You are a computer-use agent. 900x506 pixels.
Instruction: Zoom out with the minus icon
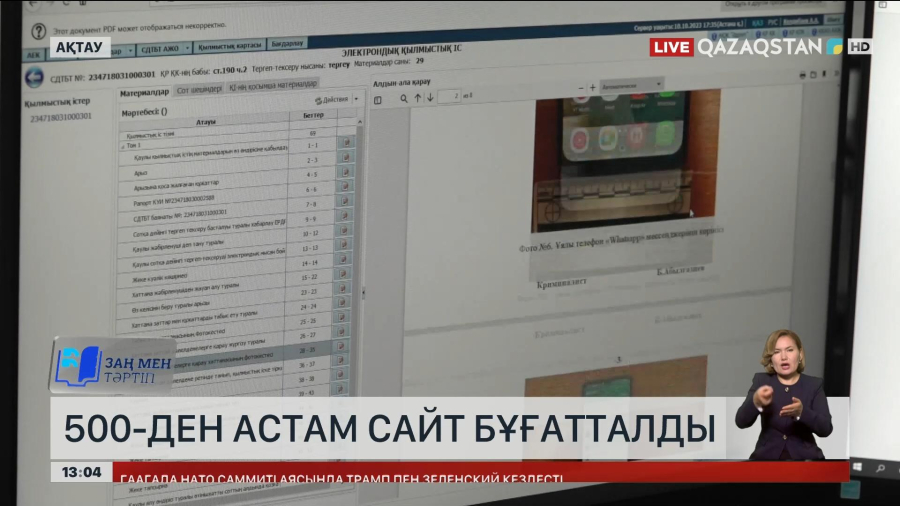581,88
